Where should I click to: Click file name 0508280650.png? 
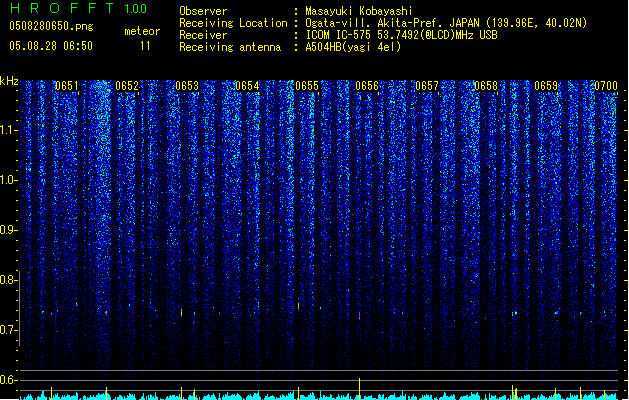tap(51, 26)
